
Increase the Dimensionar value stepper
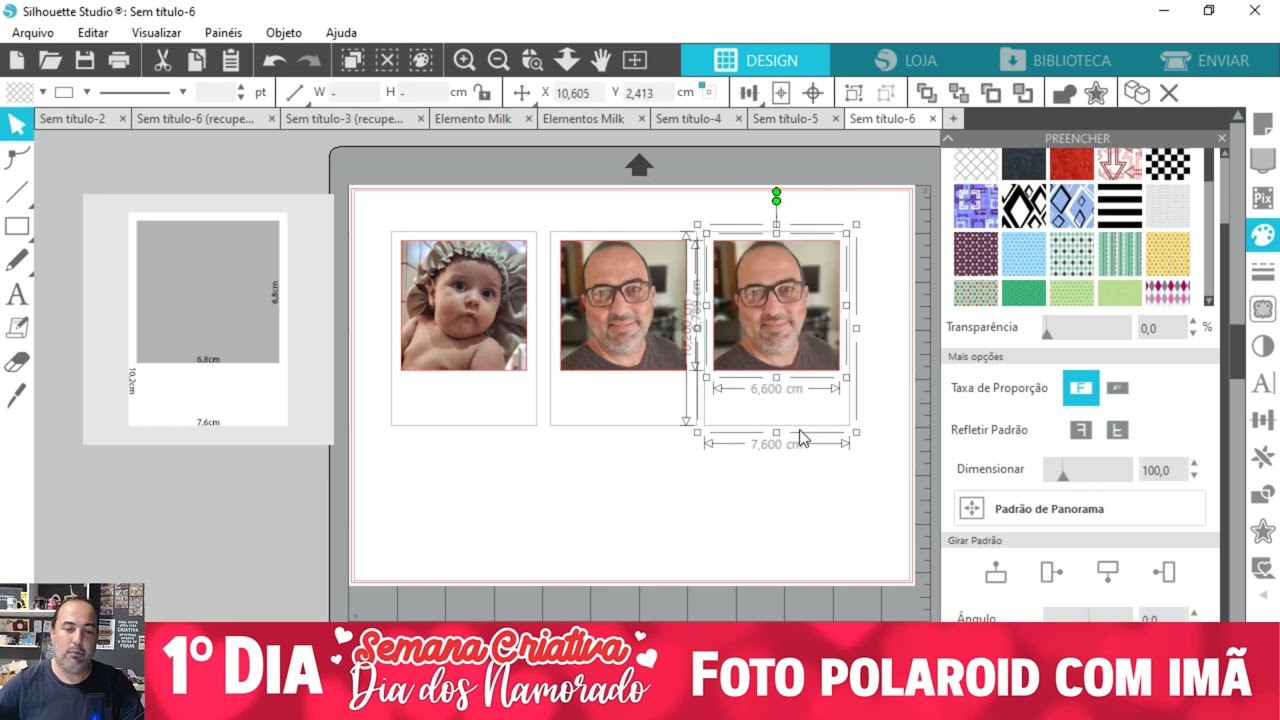1194,465
